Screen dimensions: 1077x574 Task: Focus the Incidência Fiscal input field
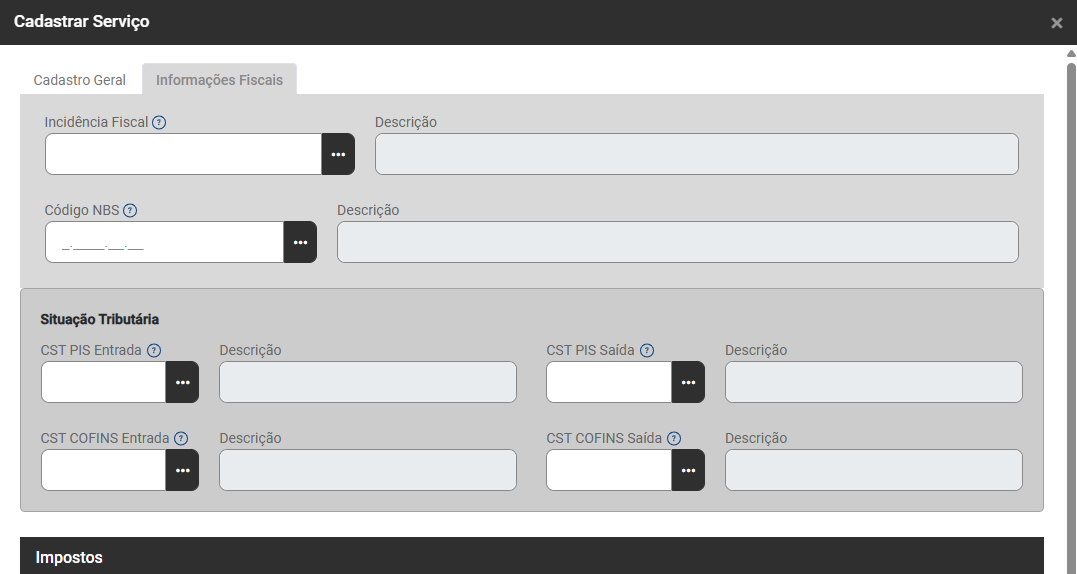pos(183,154)
